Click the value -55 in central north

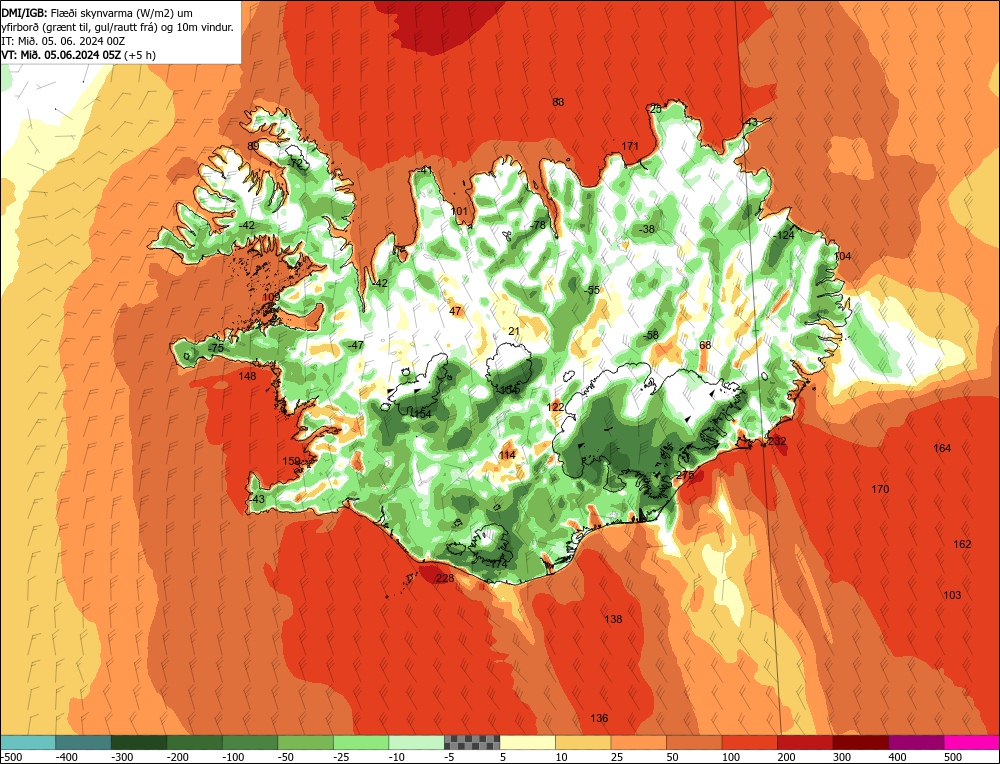pyautogui.click(x=592, y=290)
